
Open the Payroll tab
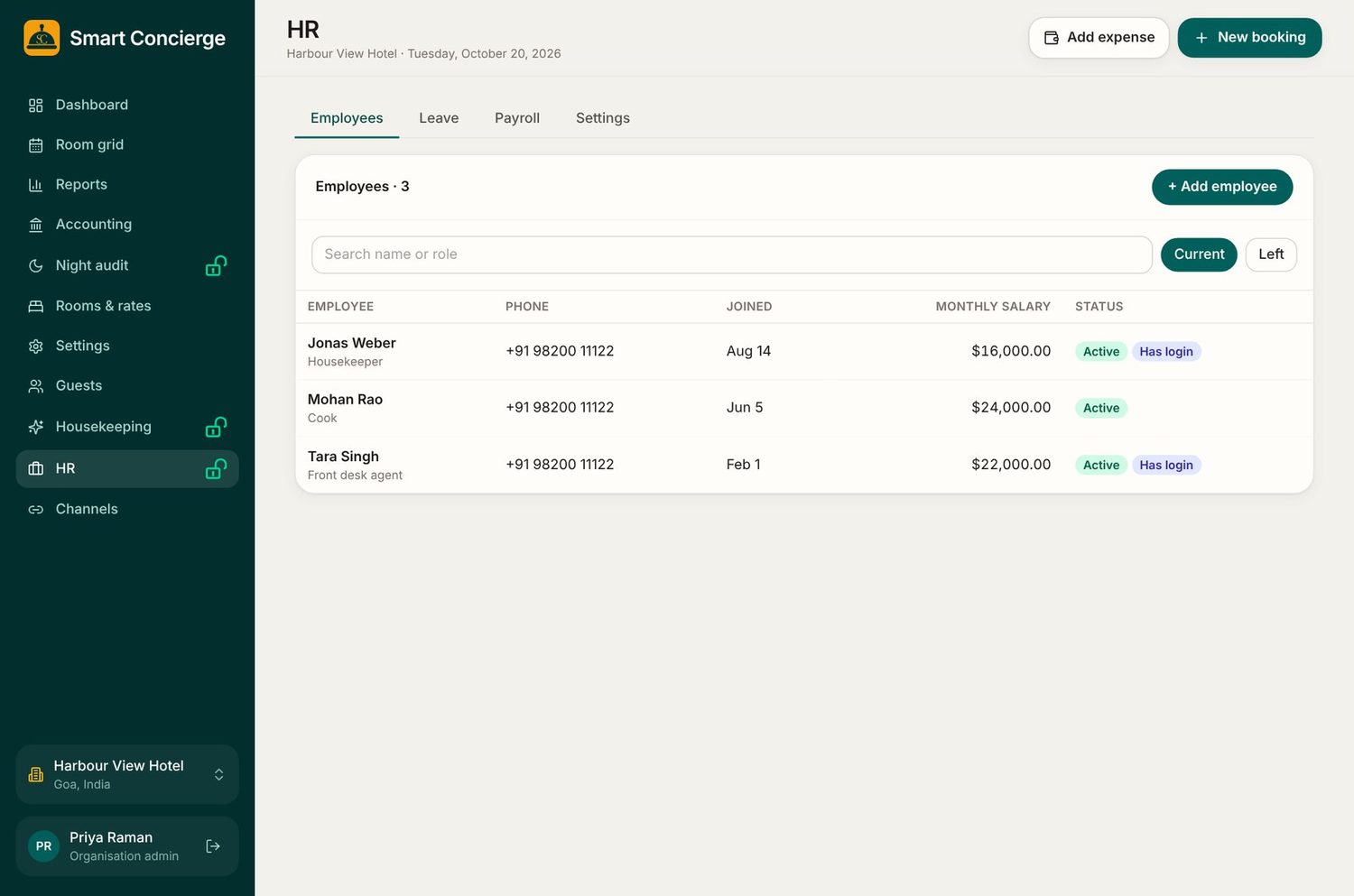[x=517, y=118]
